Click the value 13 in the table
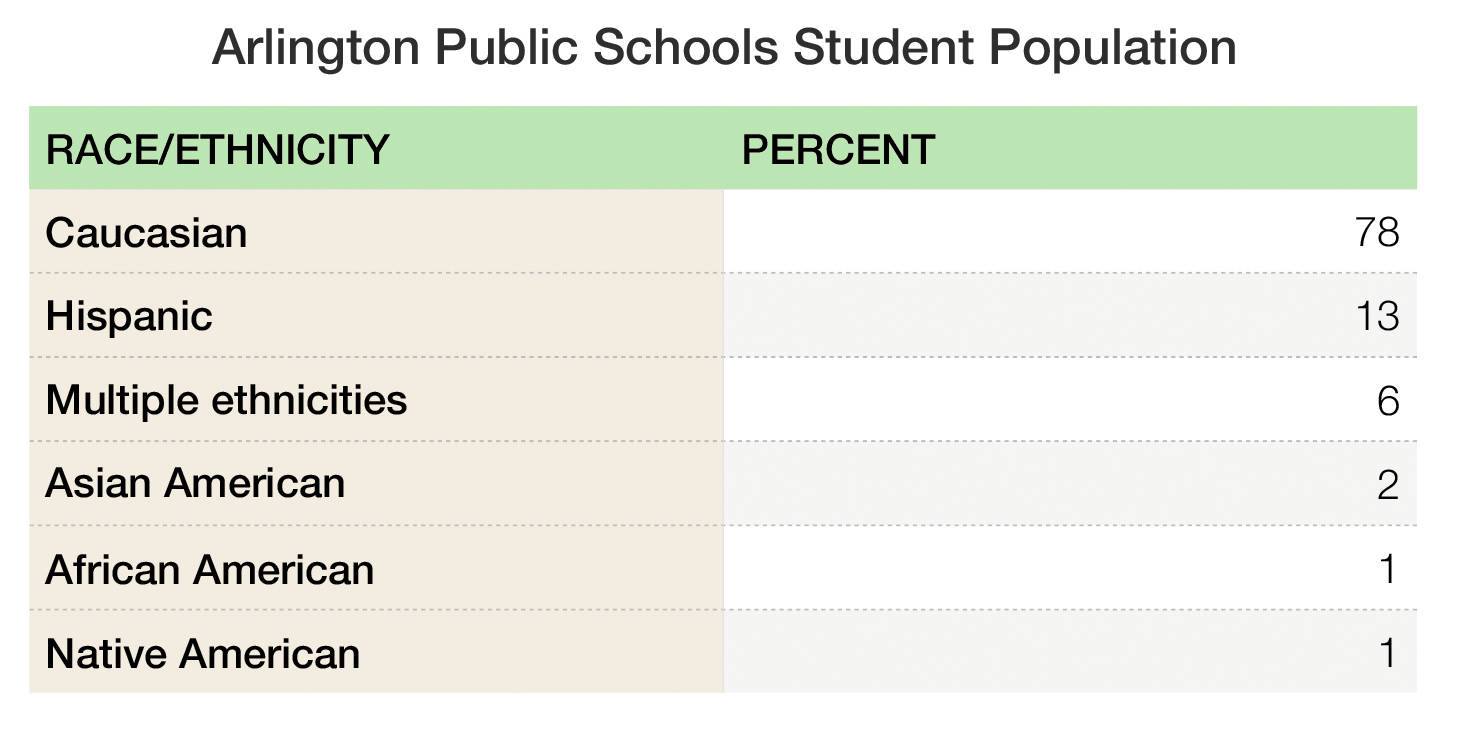Image resolution: width=1462 pixels, height=733 pixels. (x=1377, y=316)
